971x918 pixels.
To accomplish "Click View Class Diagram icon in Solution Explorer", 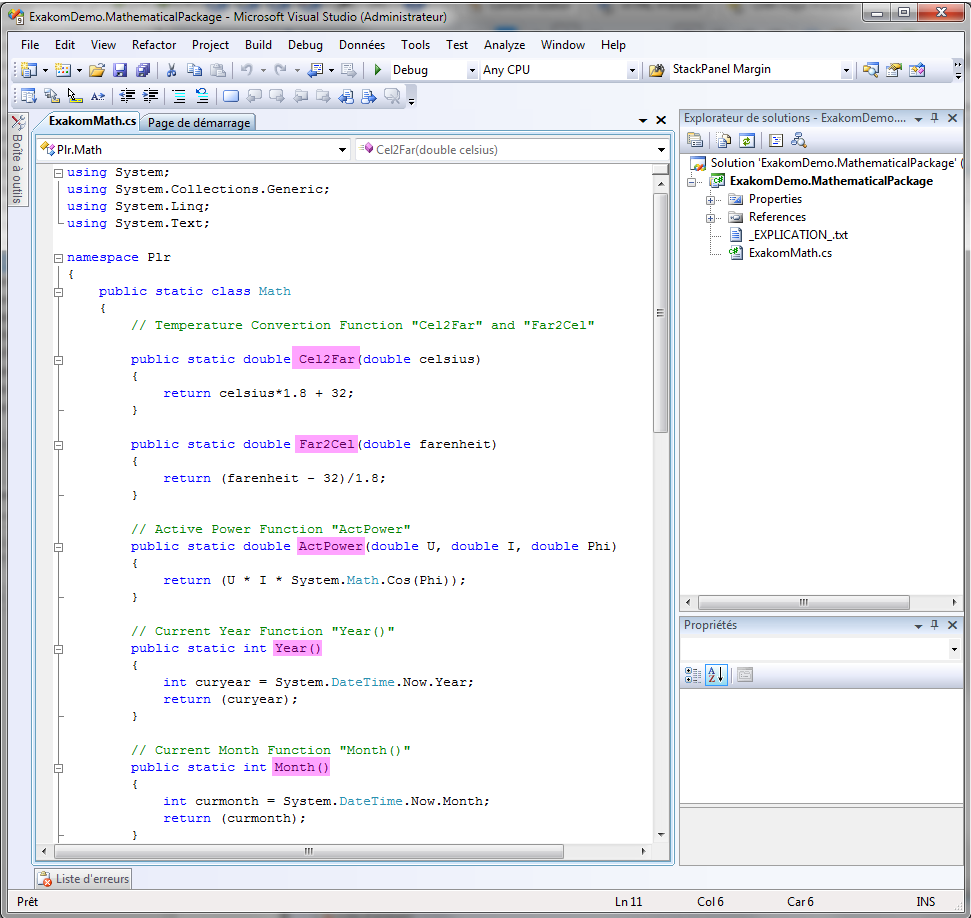I will click(799, 141).
